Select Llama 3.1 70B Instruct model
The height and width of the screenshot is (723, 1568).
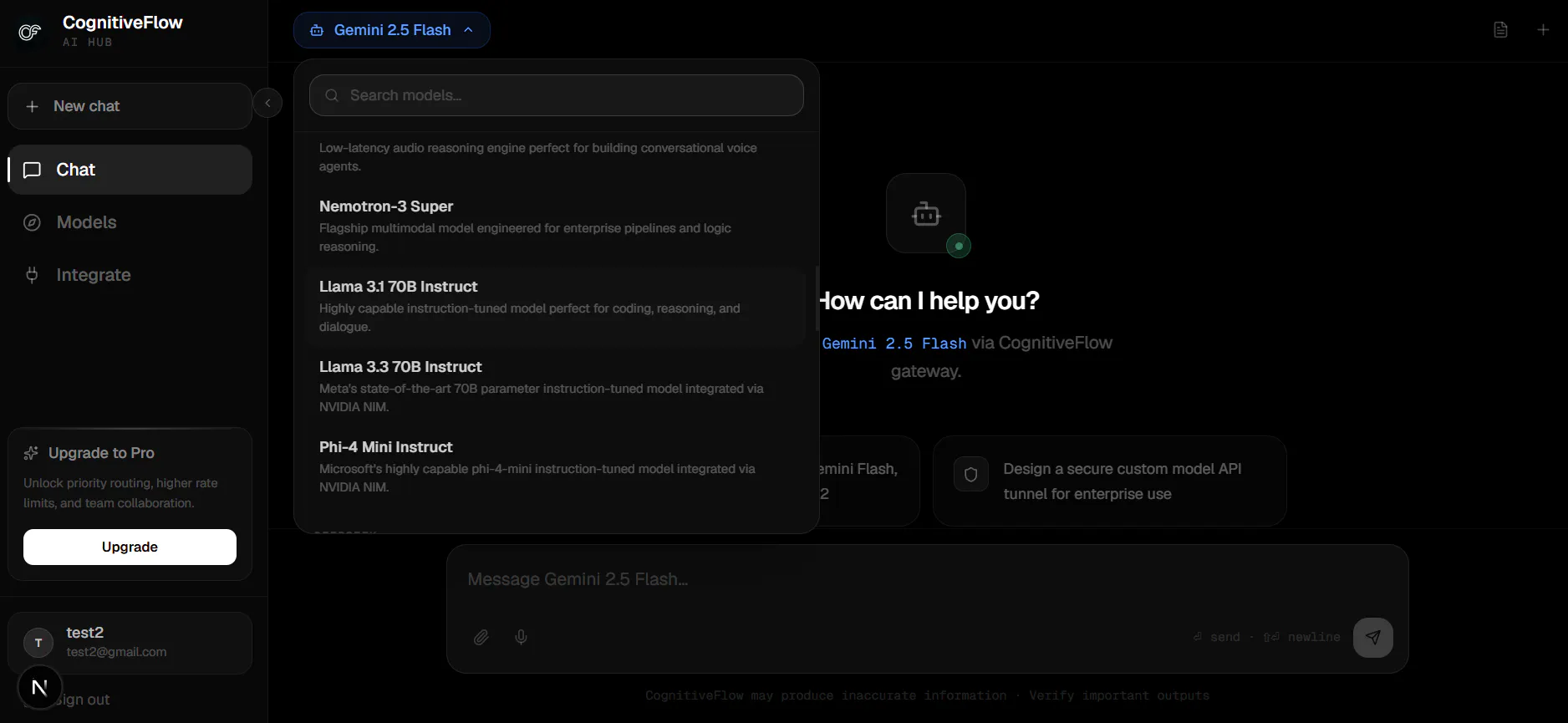click(556, 306)
